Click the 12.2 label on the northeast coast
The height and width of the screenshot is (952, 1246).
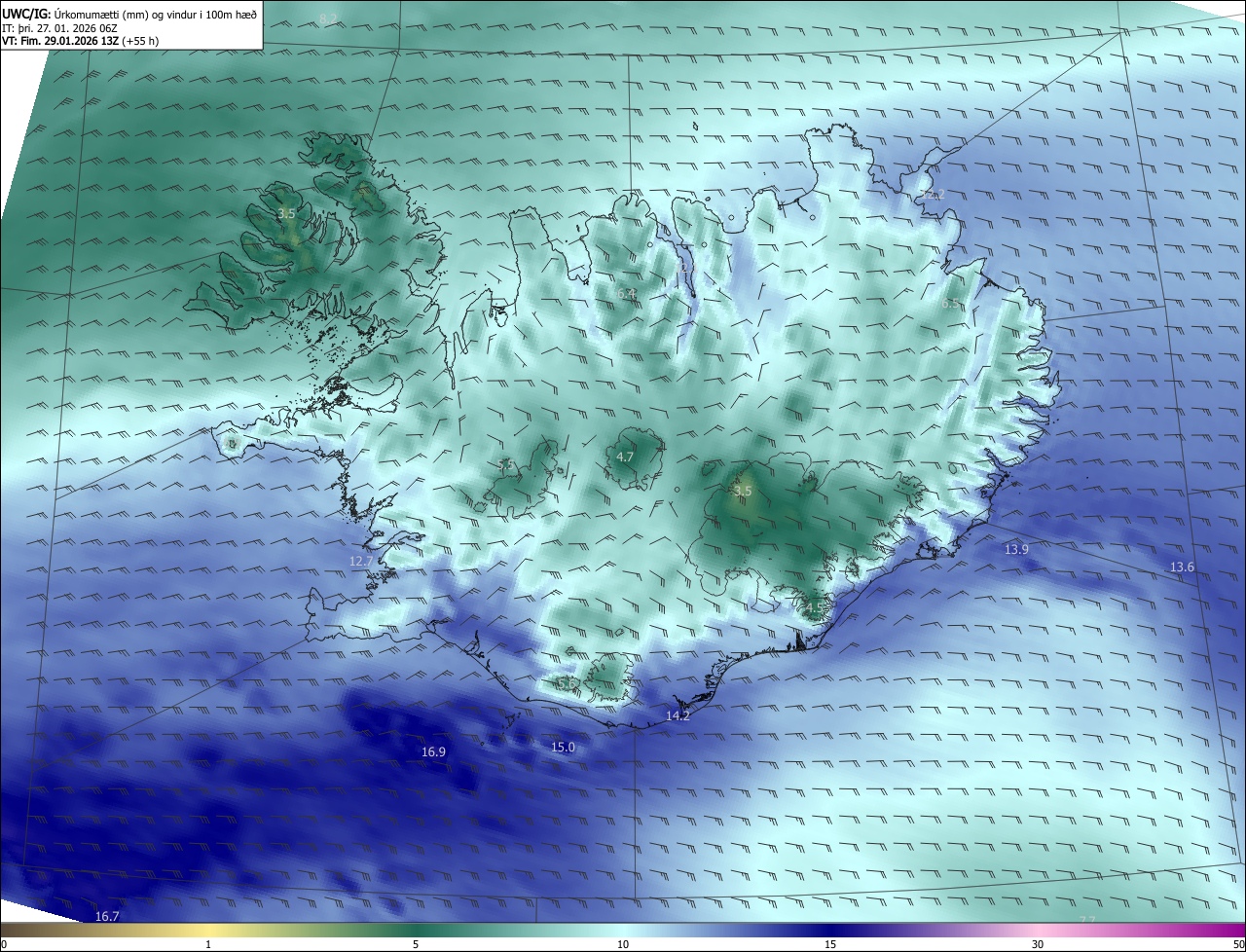coord(933,195)
